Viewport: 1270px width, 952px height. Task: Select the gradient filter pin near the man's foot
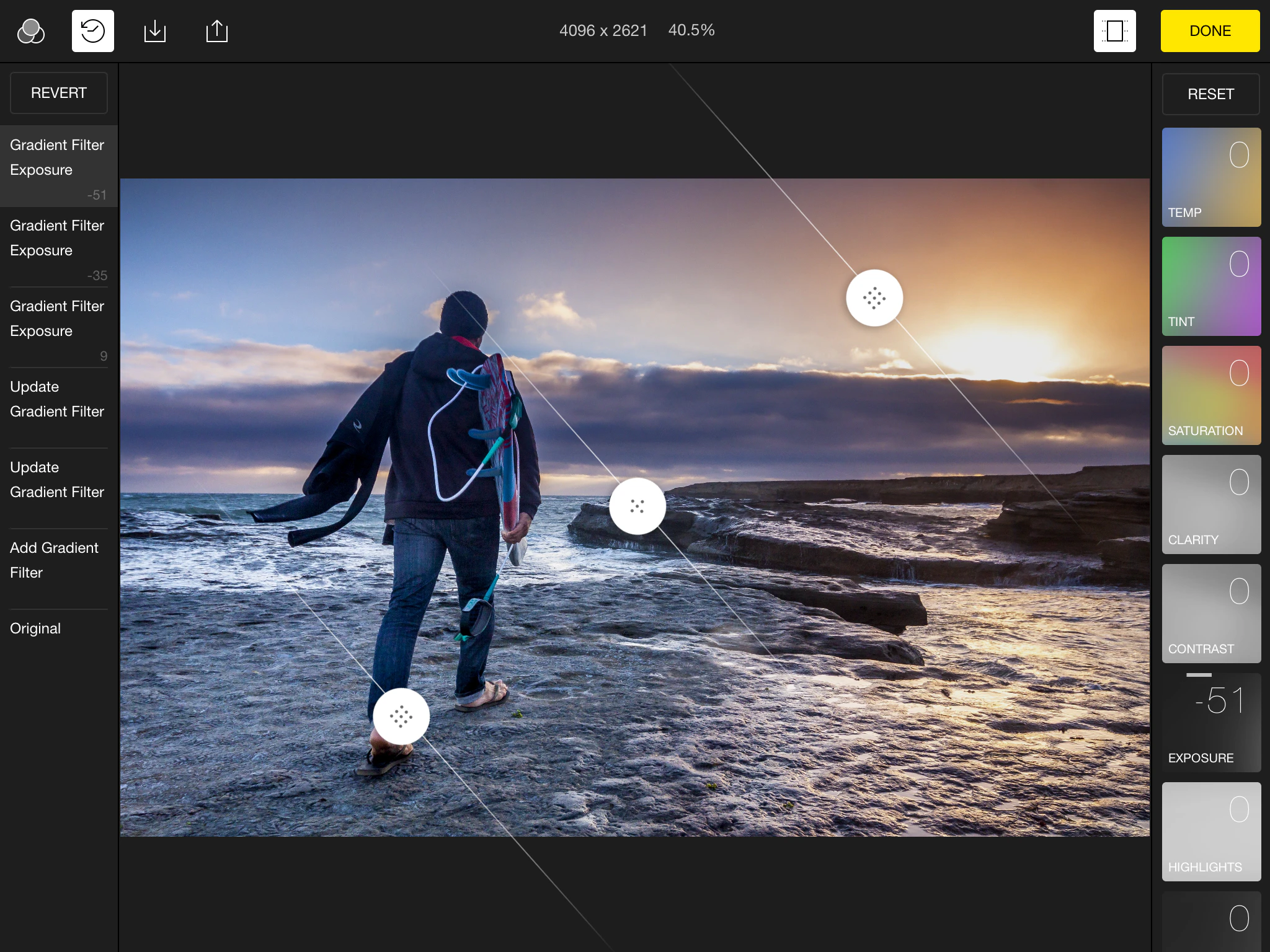tap(401, 716)
